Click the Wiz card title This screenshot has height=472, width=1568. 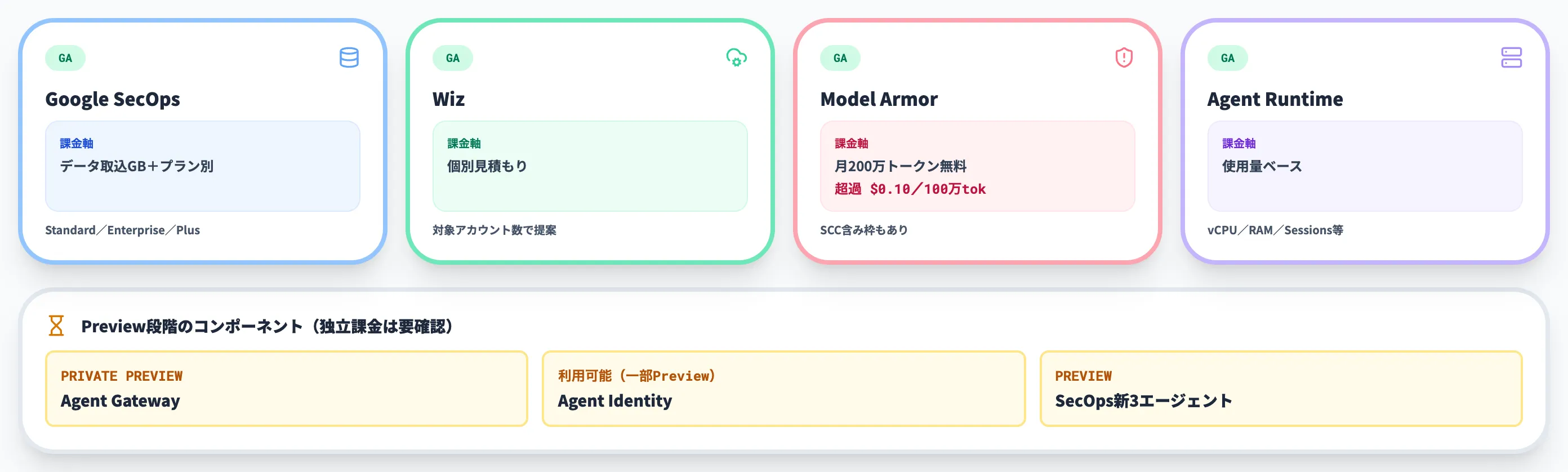tap(449, 99)
